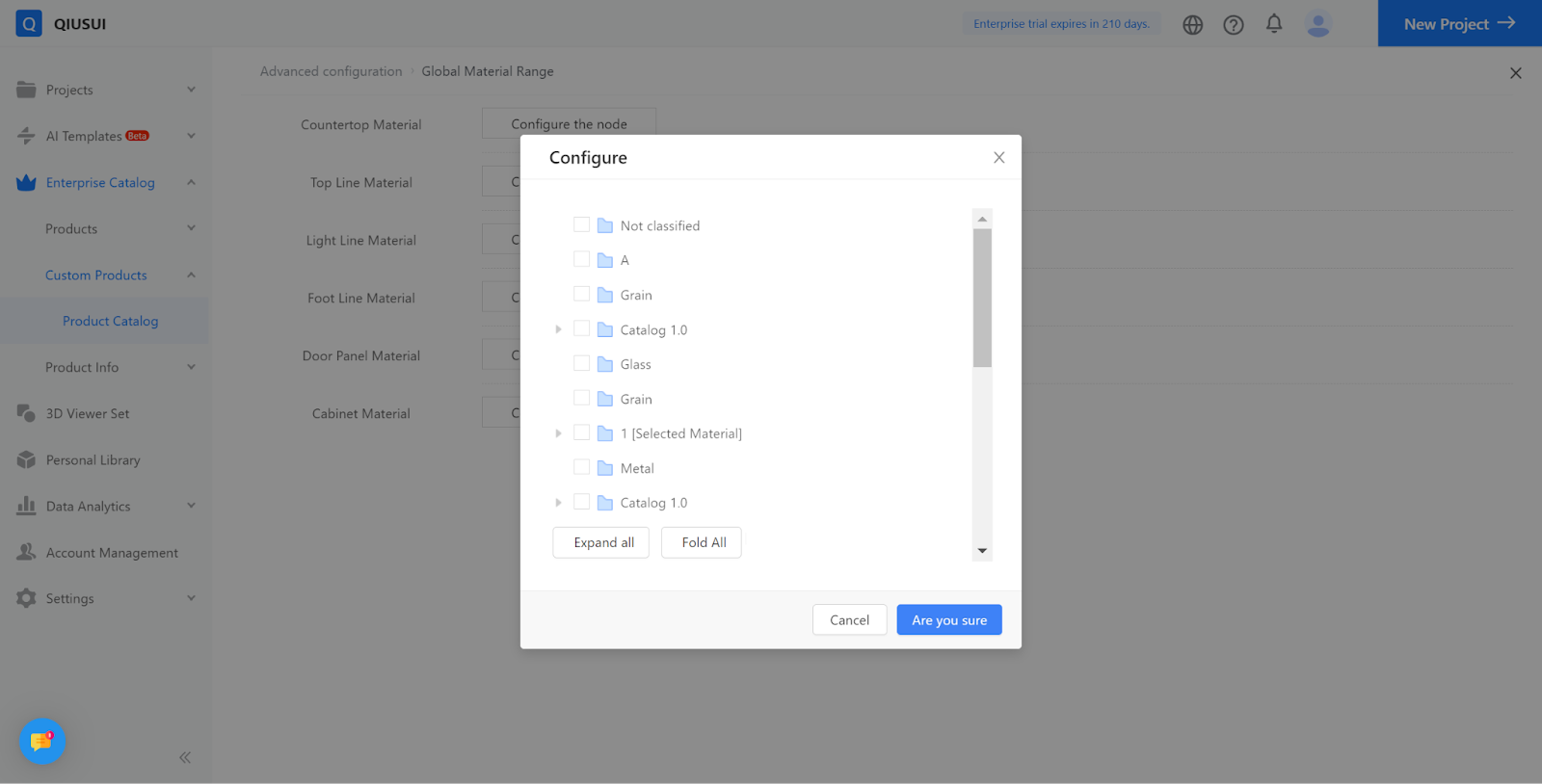Viewport: 1542px width, 784px height.
Task: Expand the Projects sidebar section
Action: coord(191,90)
